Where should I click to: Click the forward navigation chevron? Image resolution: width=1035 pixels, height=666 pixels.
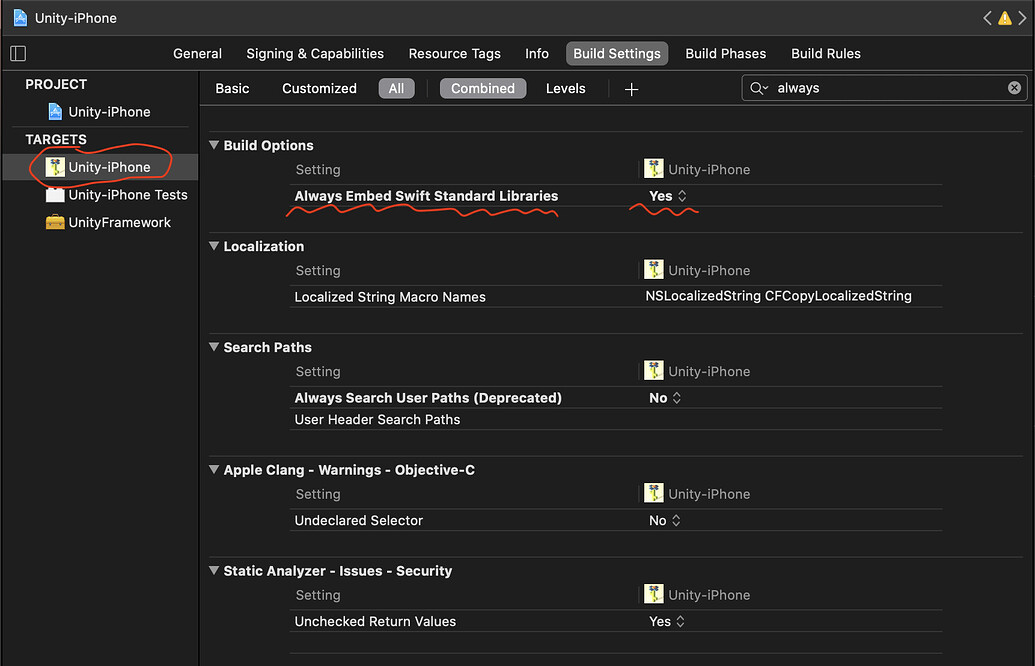(x=1021, y=17)
